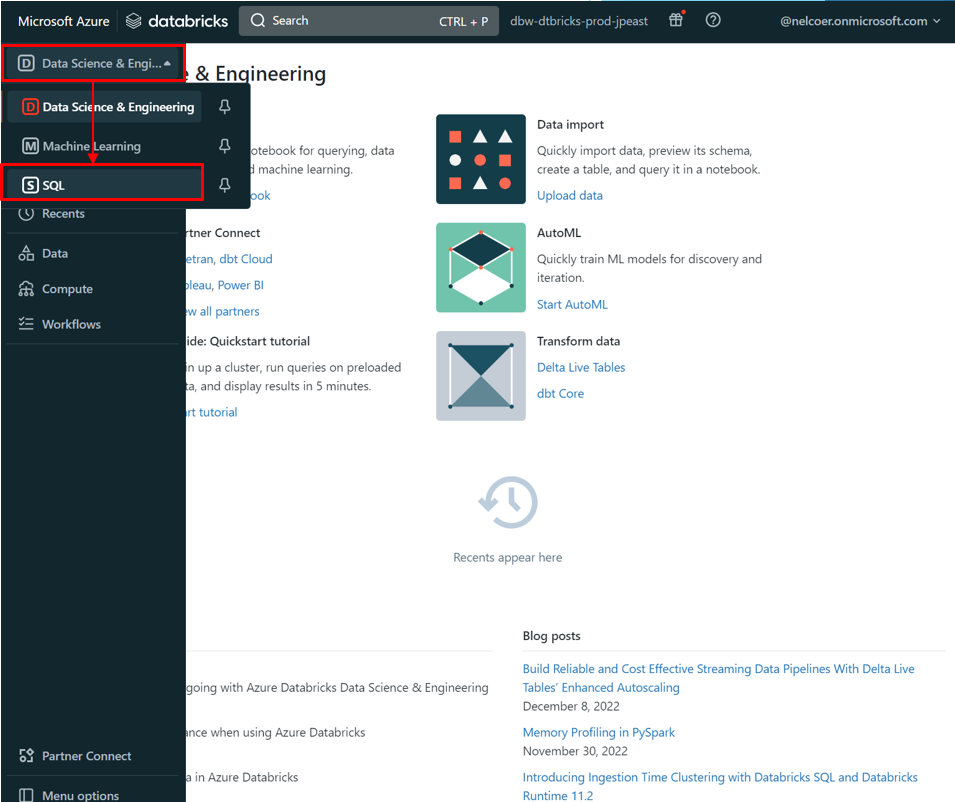Click the Workflows list icon in sidebar
Viewport: 955px width, 802px height.
point(26,324)
